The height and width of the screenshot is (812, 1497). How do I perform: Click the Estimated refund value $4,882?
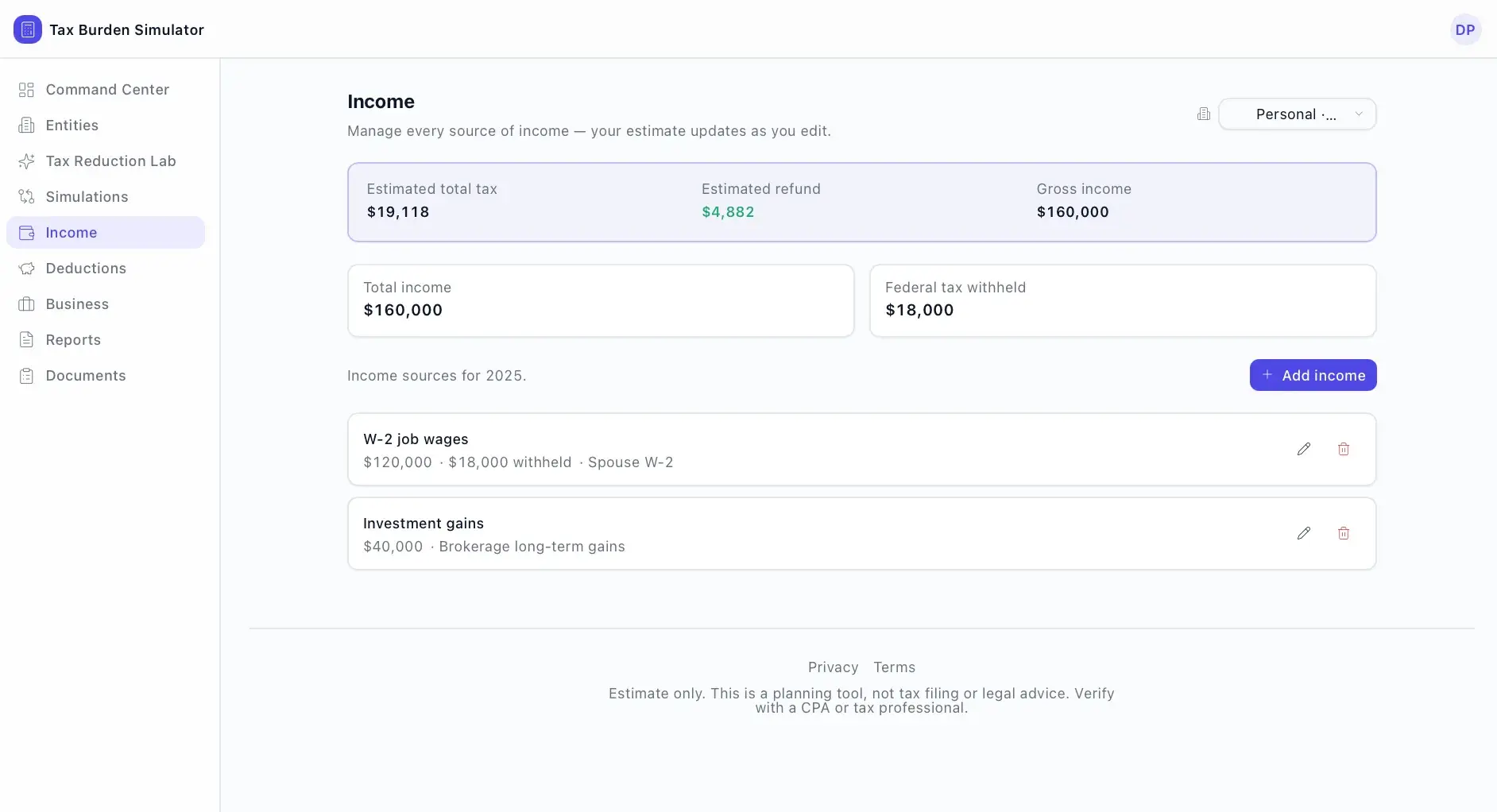pyautogui.click(x=728, y=212)
